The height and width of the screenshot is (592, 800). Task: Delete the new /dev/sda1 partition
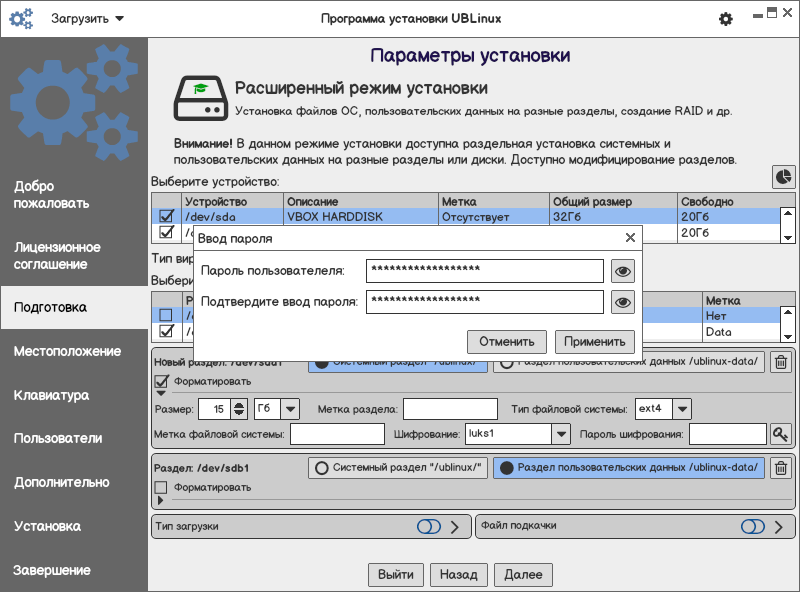pyautogui.click(x=781, y=363)
